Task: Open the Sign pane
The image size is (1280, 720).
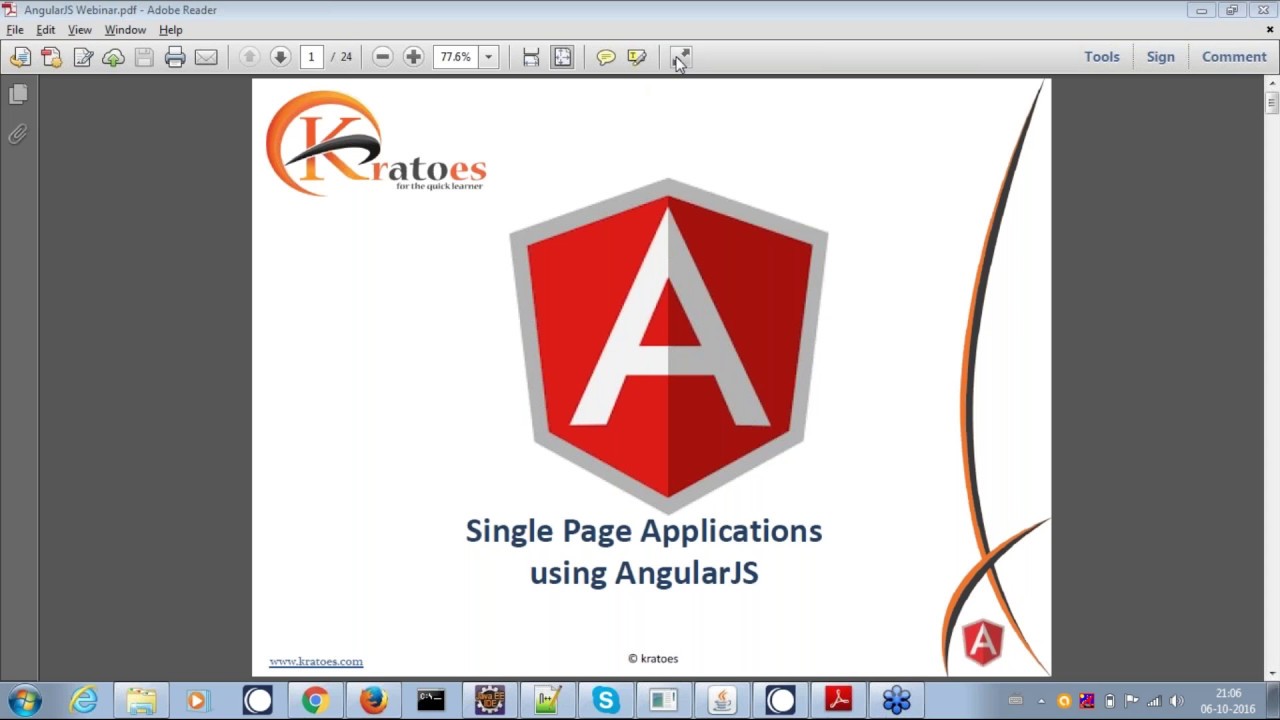Action: 1161,57
